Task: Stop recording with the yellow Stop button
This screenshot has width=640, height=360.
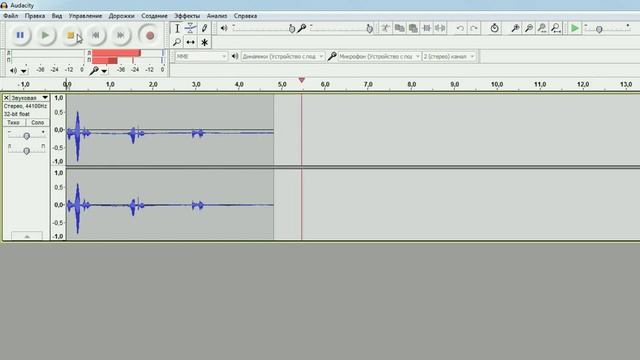Action: click(71, 36)
